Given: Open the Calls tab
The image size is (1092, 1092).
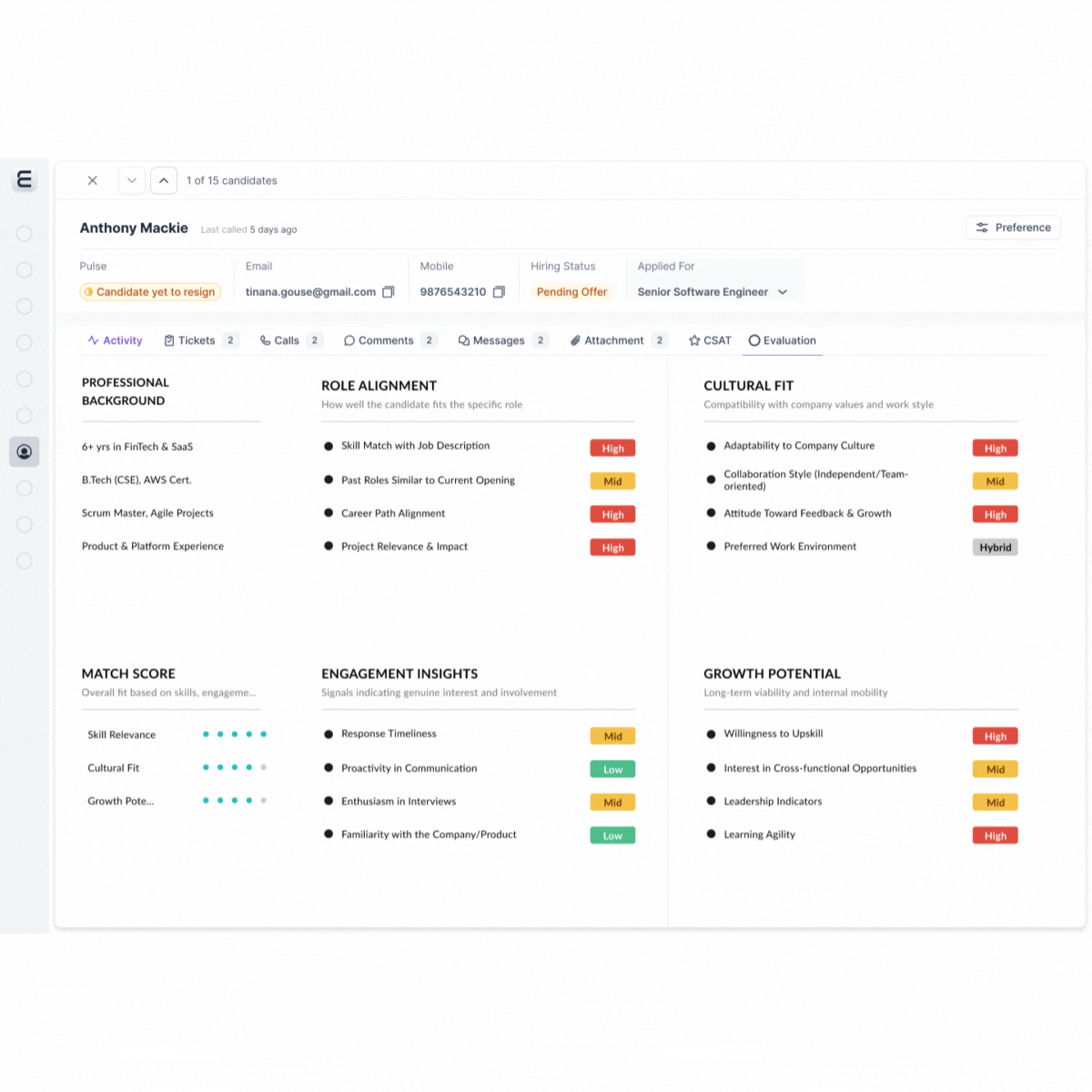Looking at the screenshot, I should 280,340.
